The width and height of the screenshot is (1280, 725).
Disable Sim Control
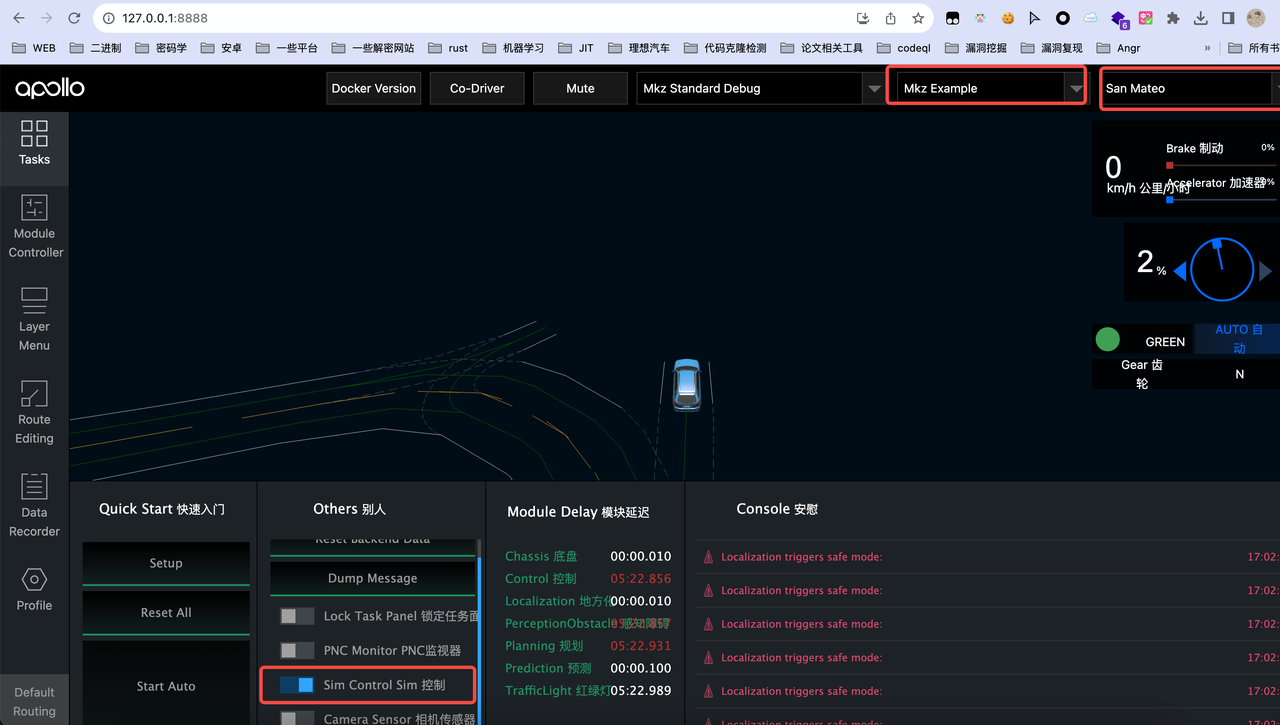tap(295, 685)
